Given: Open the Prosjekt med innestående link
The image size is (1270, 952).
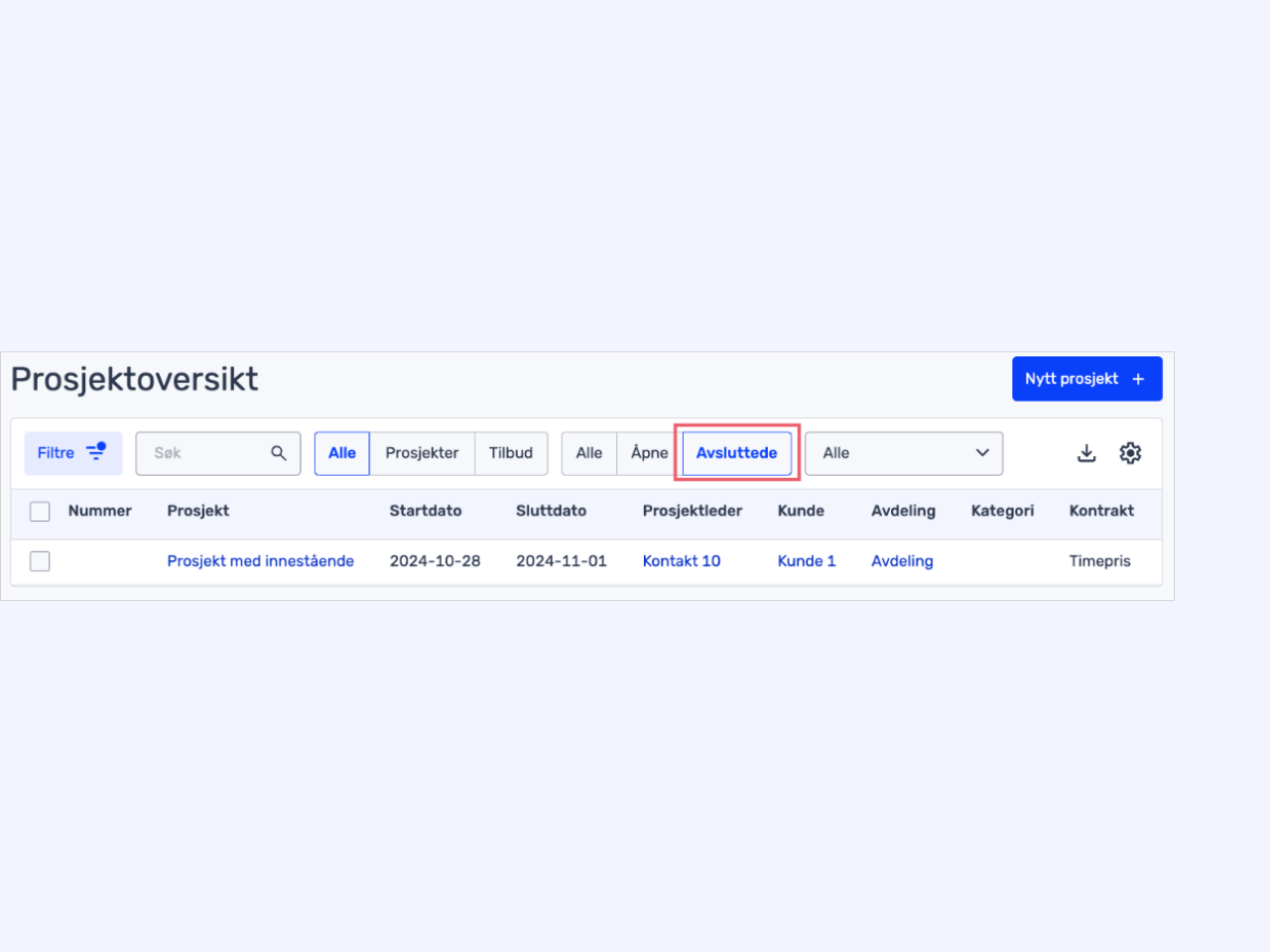Looking at the screenshot, I should click(x=260, y=561).
